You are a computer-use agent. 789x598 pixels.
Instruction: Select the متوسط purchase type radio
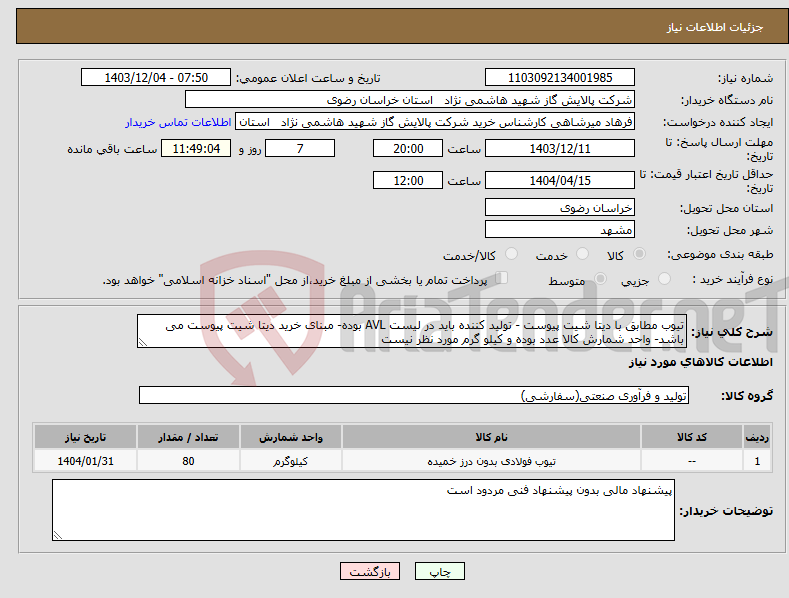(600, 279)
